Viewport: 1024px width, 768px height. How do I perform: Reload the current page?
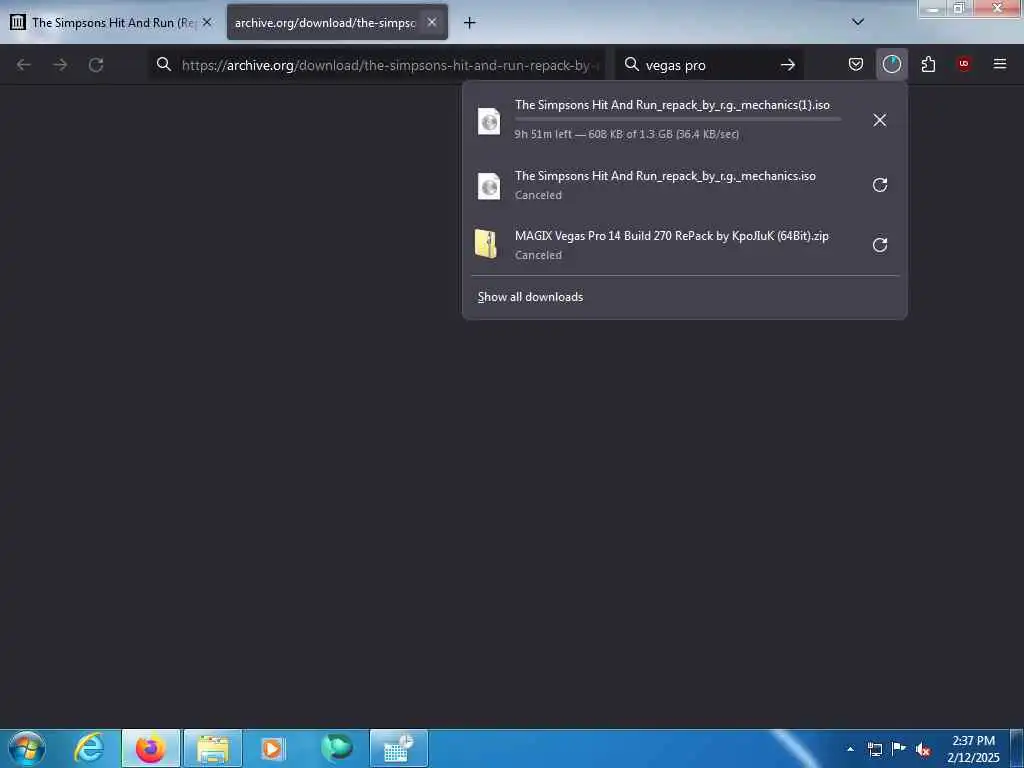point(96,65)
